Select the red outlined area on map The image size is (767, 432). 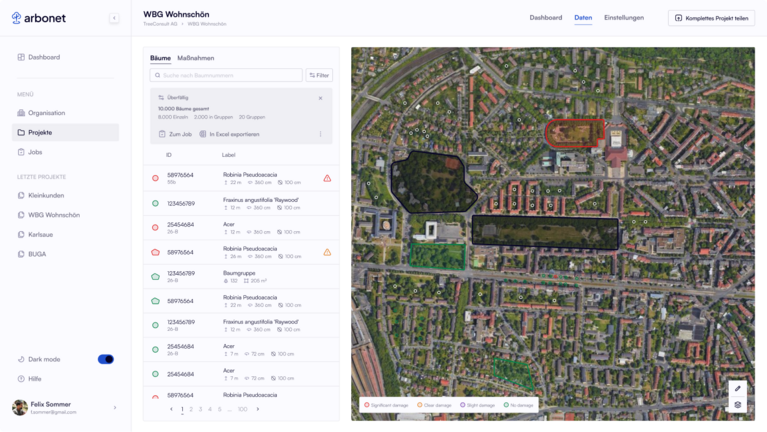coord(575,133)
